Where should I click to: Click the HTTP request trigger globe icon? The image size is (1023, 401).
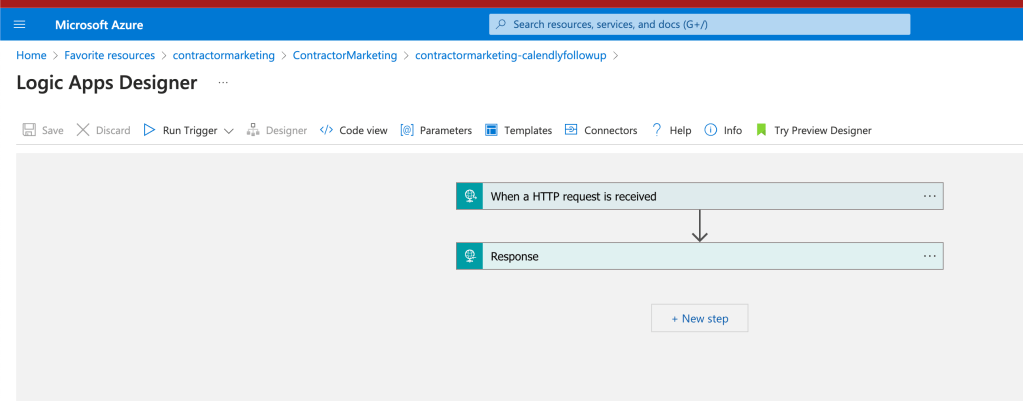coord(470,196)
